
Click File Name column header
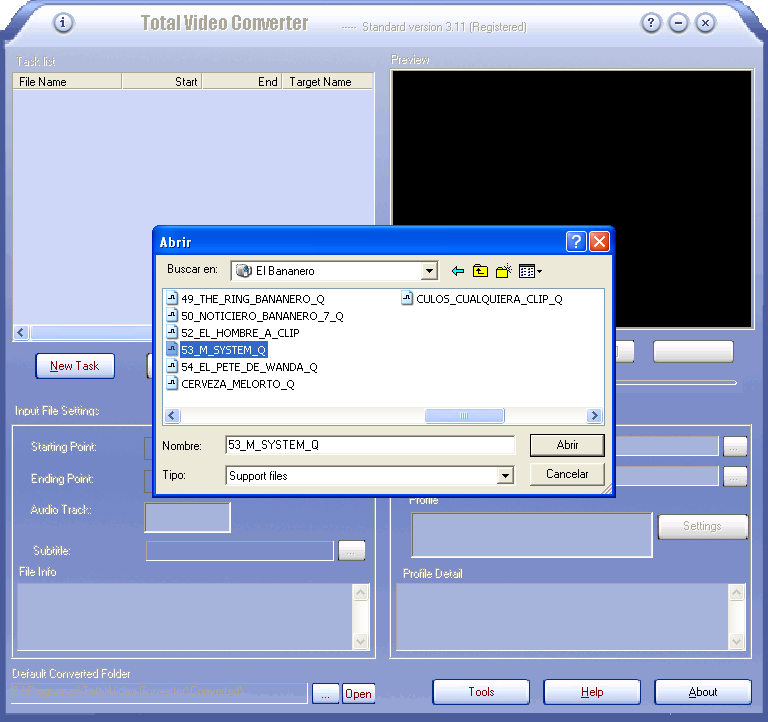tap(67, 81)
